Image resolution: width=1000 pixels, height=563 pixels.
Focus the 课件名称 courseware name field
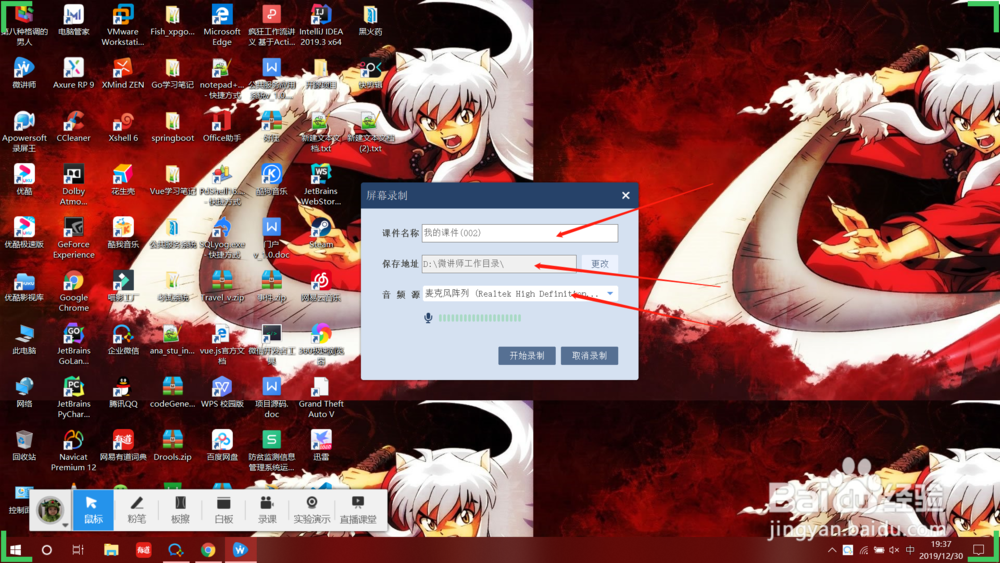coord(520,233)
